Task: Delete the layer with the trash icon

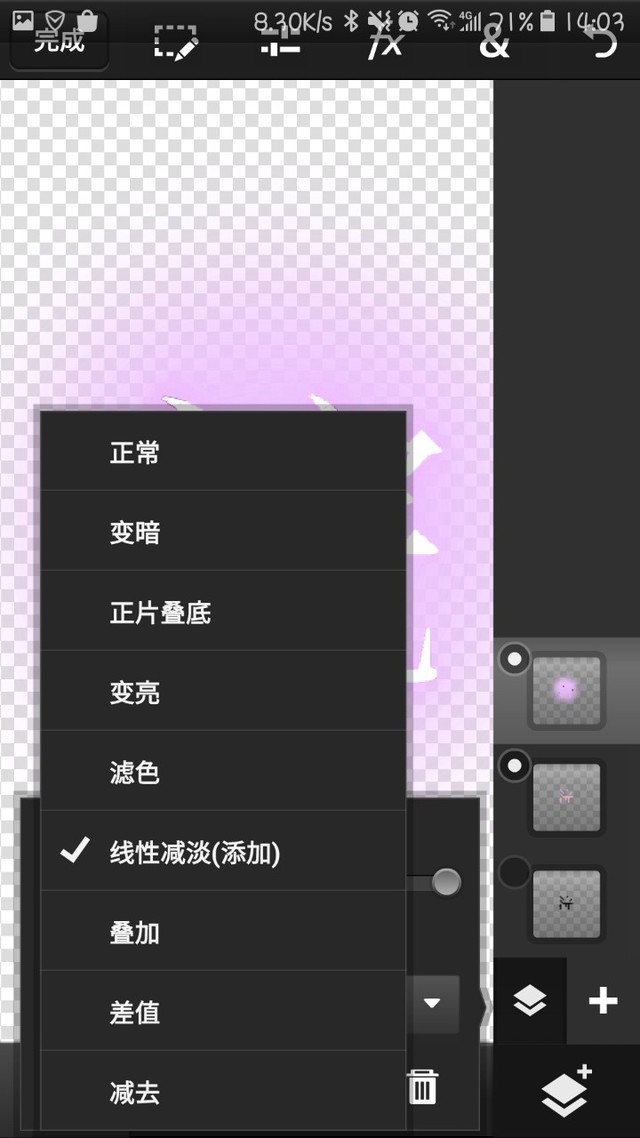Action: tap(422, 1086)
